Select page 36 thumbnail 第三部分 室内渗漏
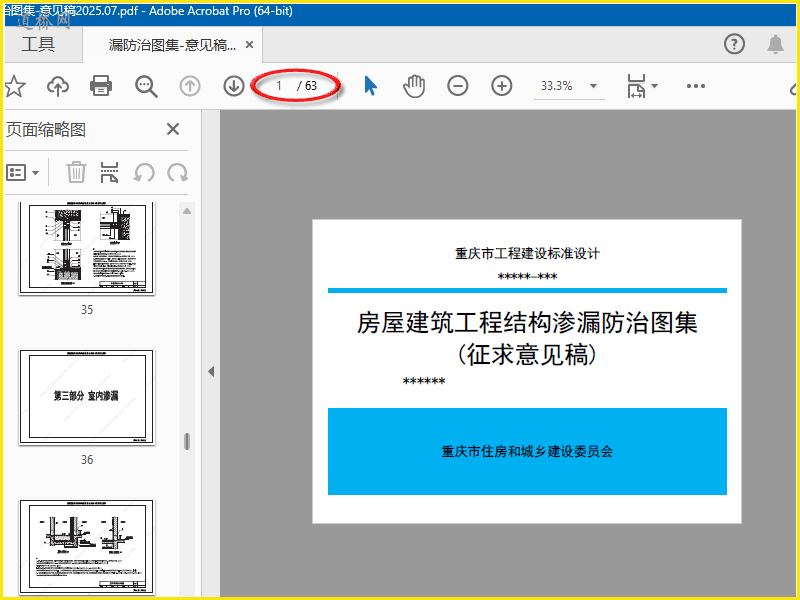The image size is (800, 600). (x=87, y=396)
